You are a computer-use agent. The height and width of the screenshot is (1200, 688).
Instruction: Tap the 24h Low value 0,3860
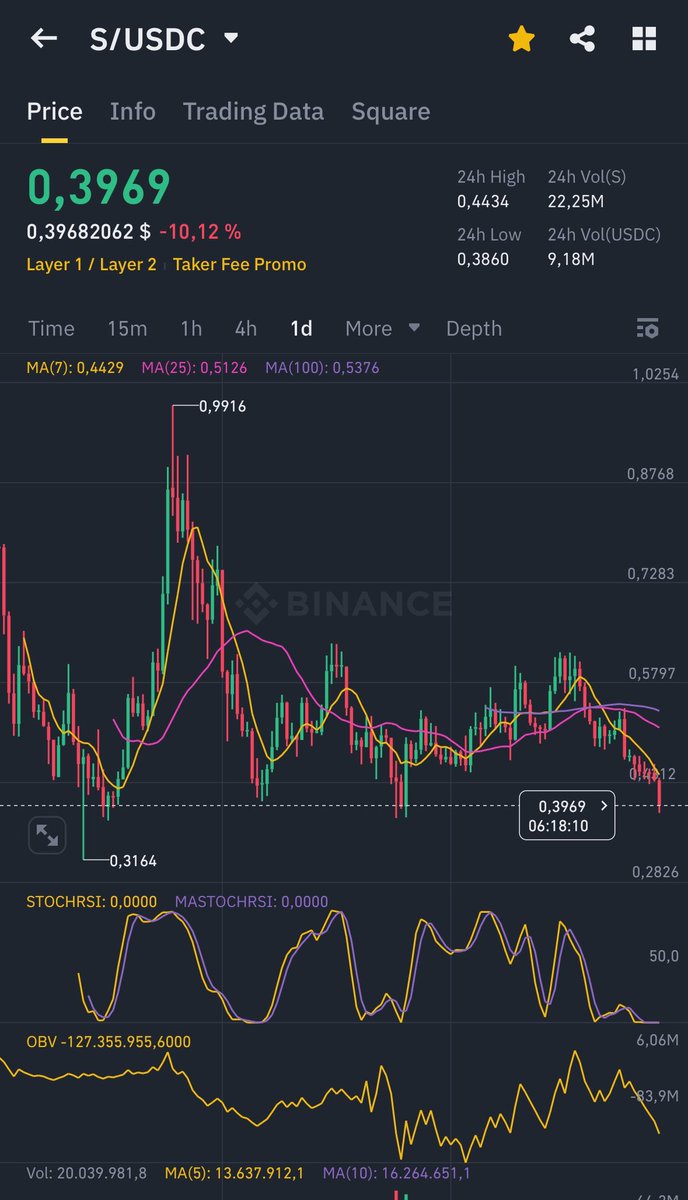[x=483, y=260]
